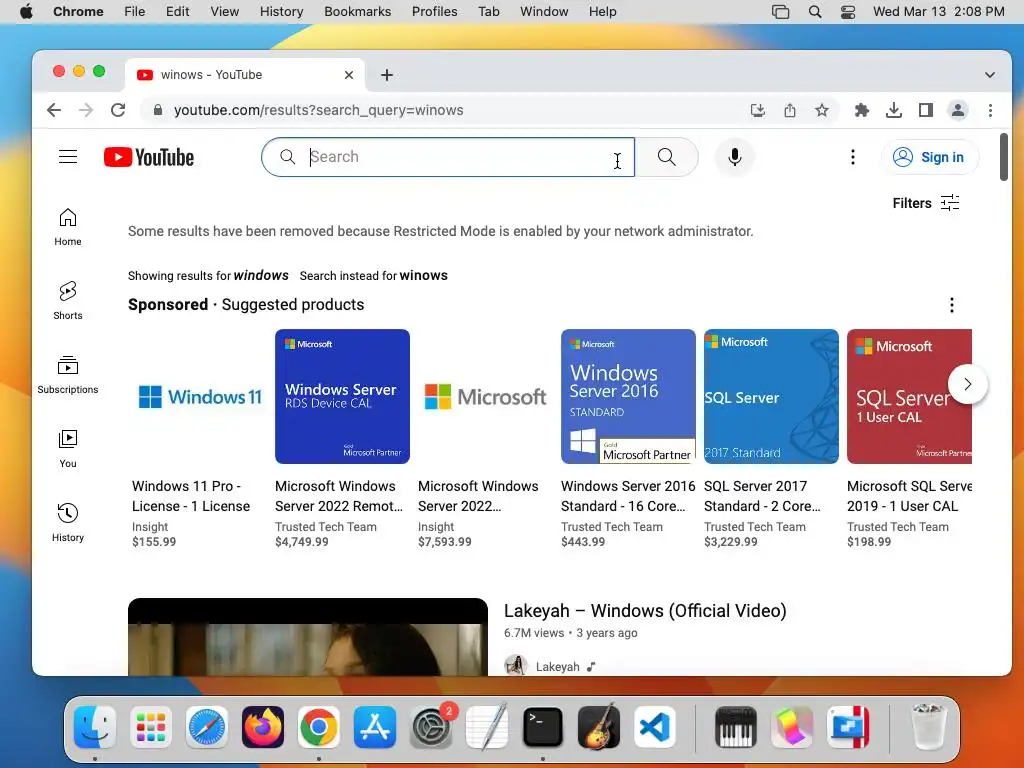
Task: Open History in the sidebar
Action: tap(68, 522)
